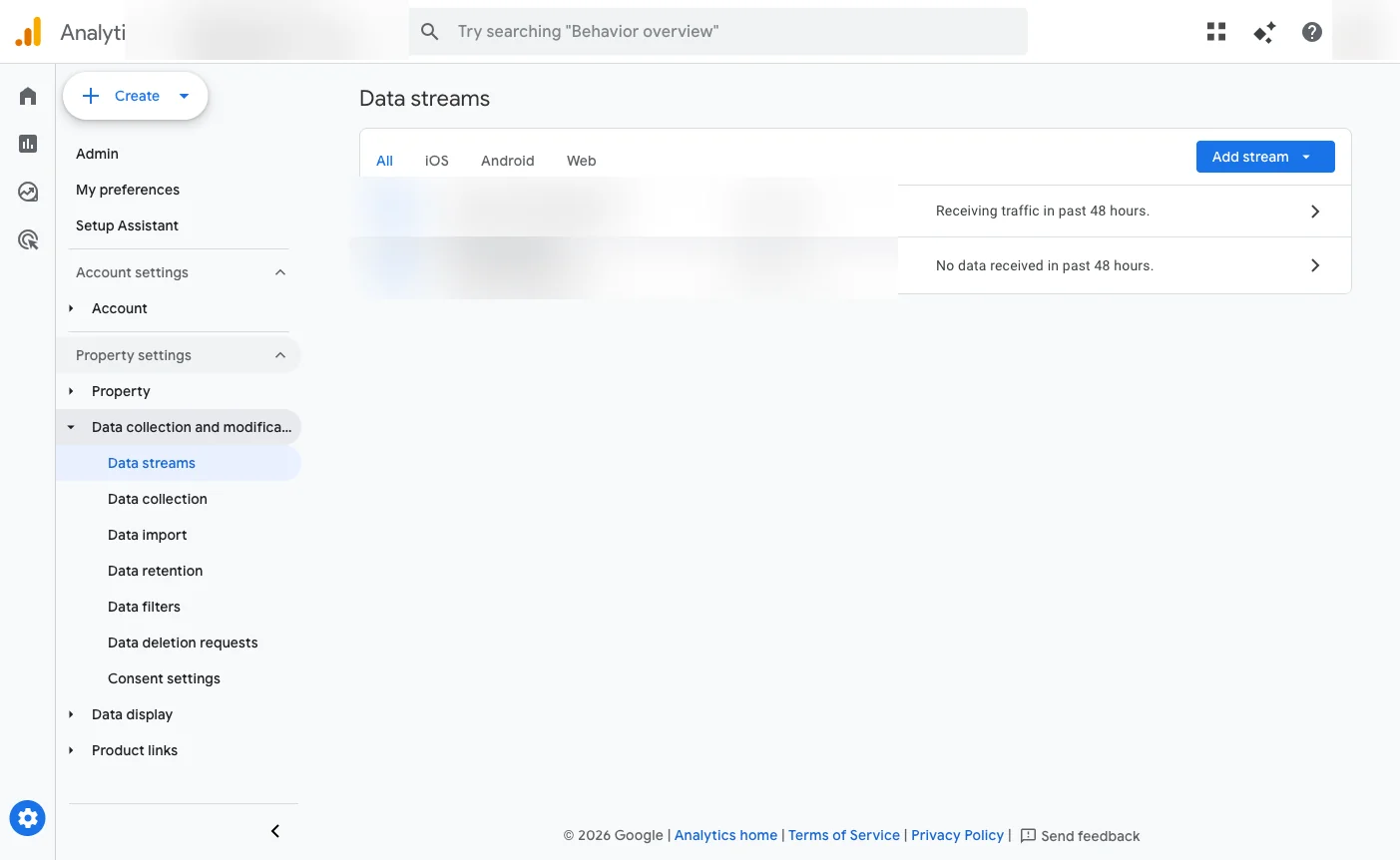
Task: Open Admin settings via the gear icon
Action: click(x=27, y=817)
